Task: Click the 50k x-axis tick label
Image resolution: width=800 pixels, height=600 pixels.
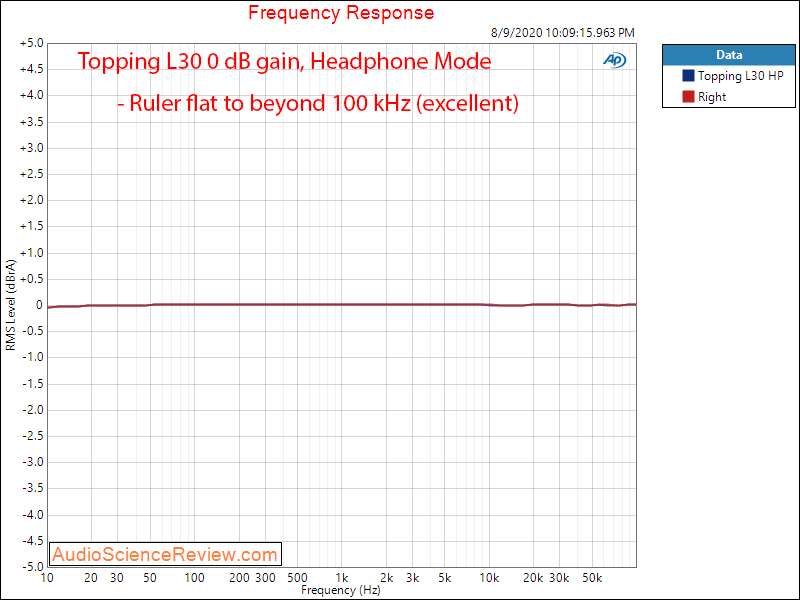Action: point(592,578)
